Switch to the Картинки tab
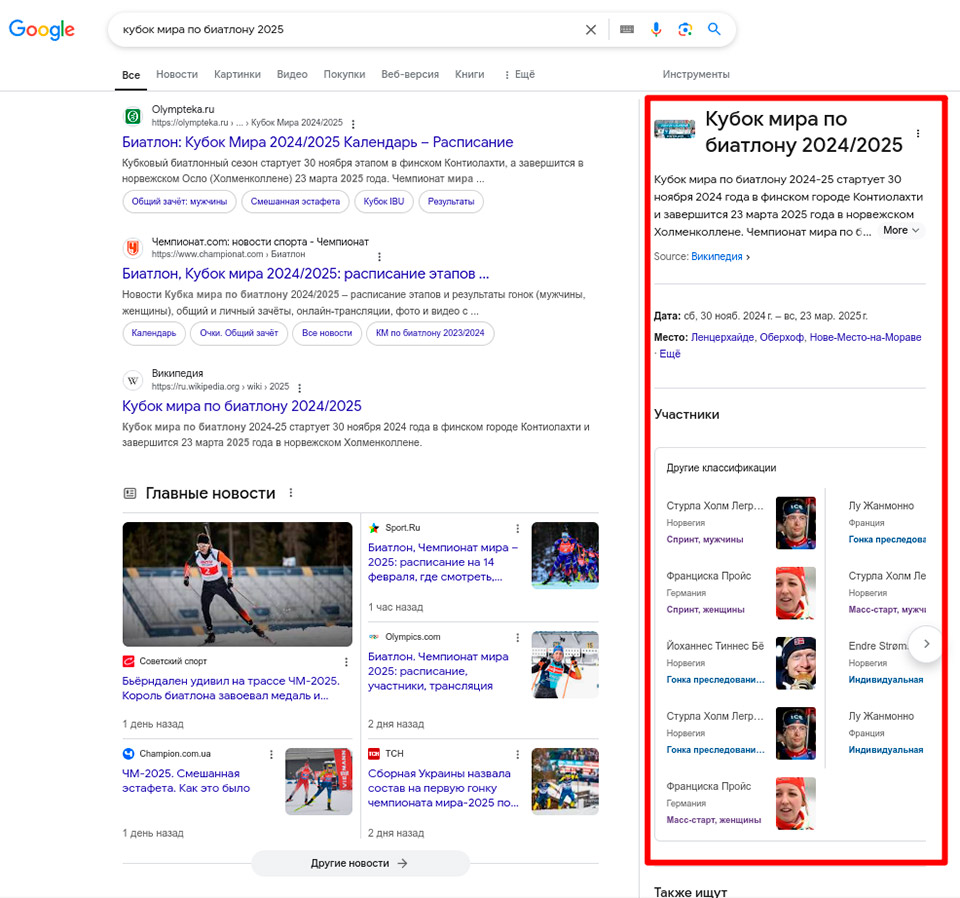Screen dimensions: 960x898 (x=238, y=75)
